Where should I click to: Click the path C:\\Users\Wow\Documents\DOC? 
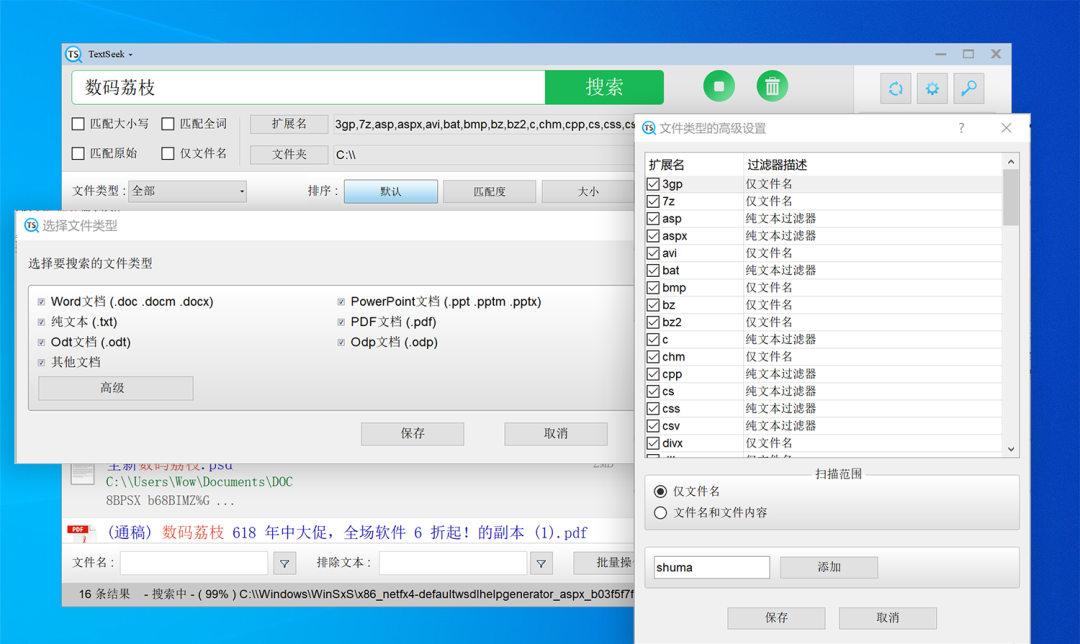pos(199,482)
